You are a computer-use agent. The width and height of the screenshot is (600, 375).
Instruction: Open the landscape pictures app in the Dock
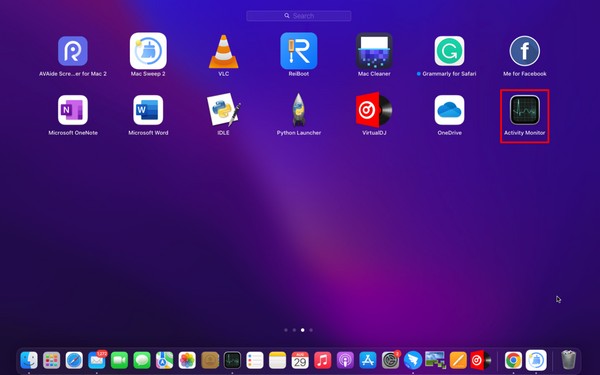pyautogui.click(x=435, y=360)
